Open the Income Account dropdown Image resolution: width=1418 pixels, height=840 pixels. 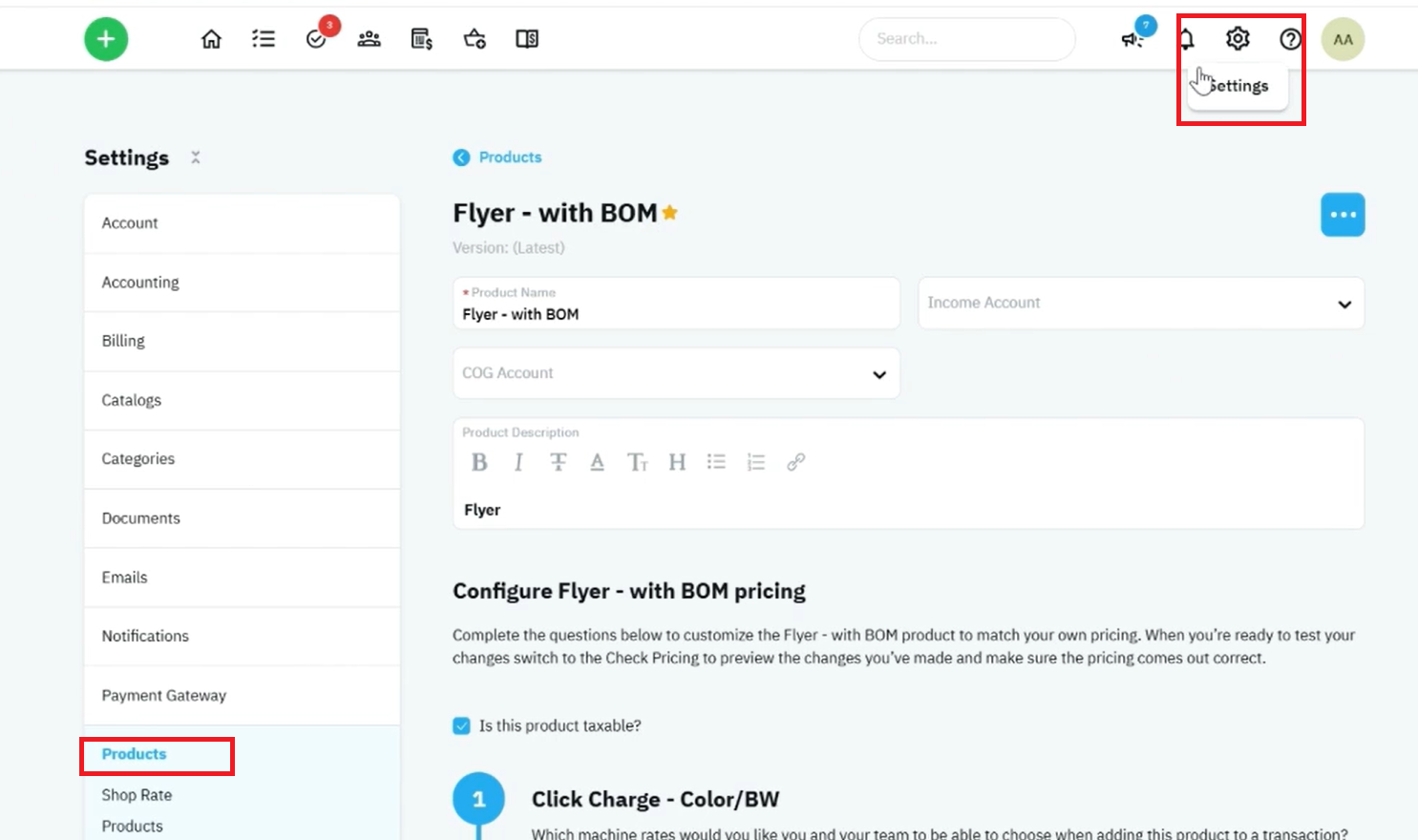tap(1141, 304)
